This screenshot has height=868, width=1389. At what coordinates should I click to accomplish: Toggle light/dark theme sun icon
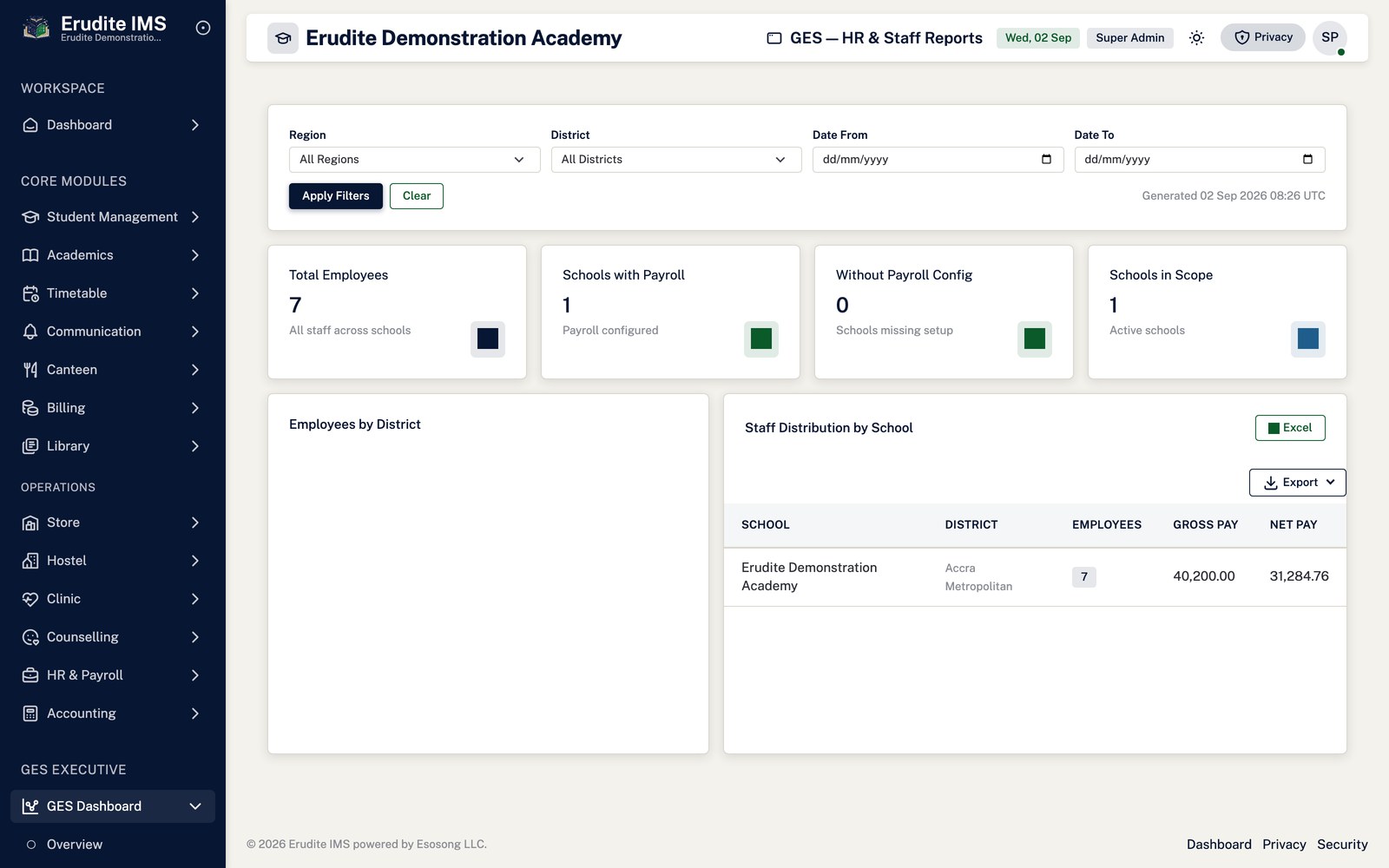pyautogui.click(x=1196, y=38)
